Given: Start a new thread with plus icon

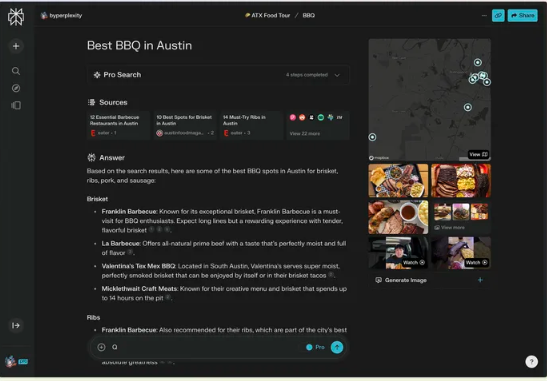Looking at the screenshot, I should pyautogui.click(x=16, y=46).
